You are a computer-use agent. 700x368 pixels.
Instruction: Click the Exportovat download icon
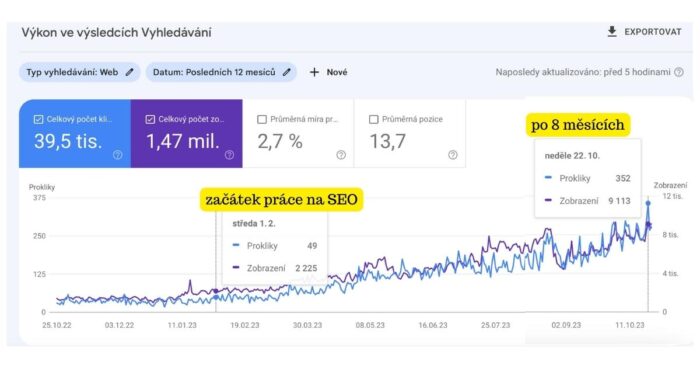(x=612, y=32)
